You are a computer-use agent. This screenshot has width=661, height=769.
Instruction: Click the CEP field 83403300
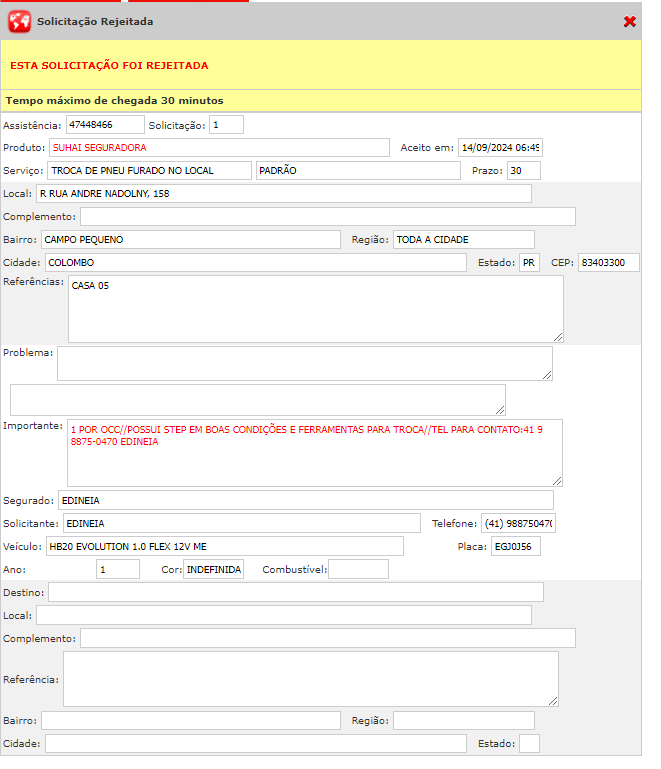[x=609, y=263]
